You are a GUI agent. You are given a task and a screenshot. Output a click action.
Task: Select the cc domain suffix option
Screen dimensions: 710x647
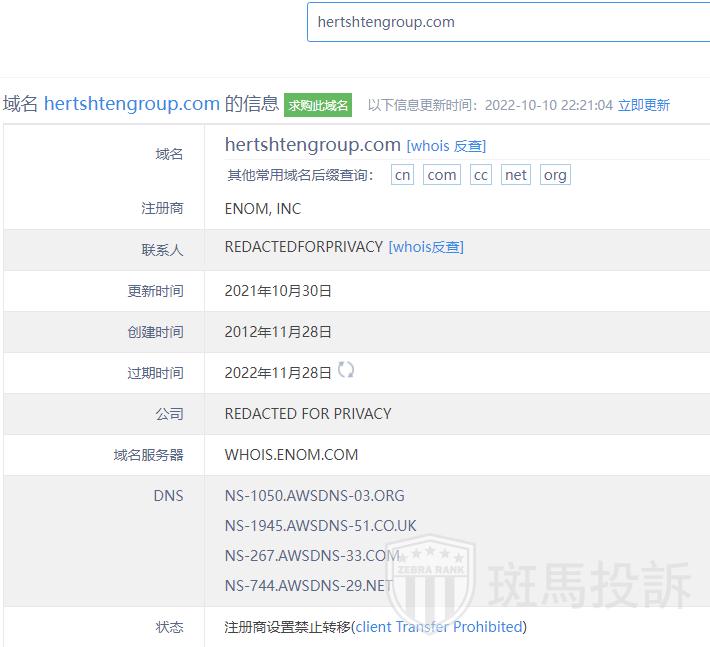[x=481, y=174]
